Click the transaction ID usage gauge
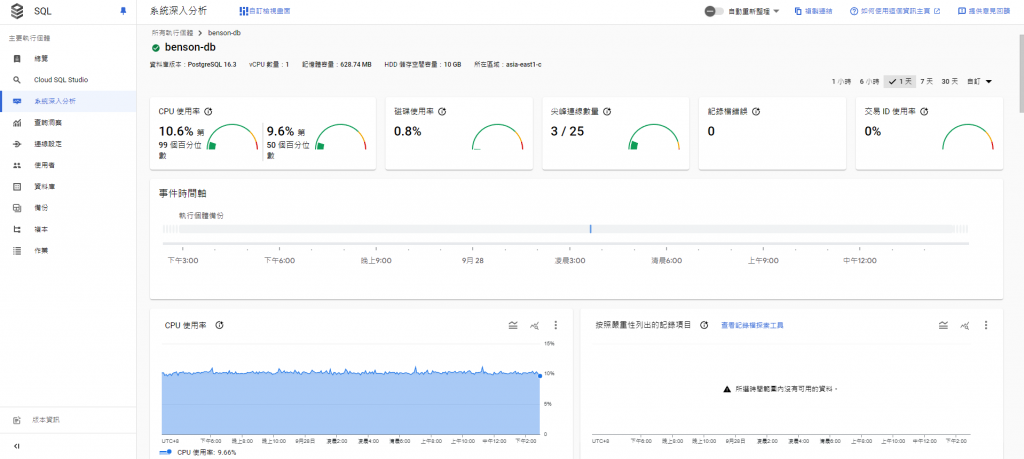Viewport: 1024px width, 459px height. point(967,137)
